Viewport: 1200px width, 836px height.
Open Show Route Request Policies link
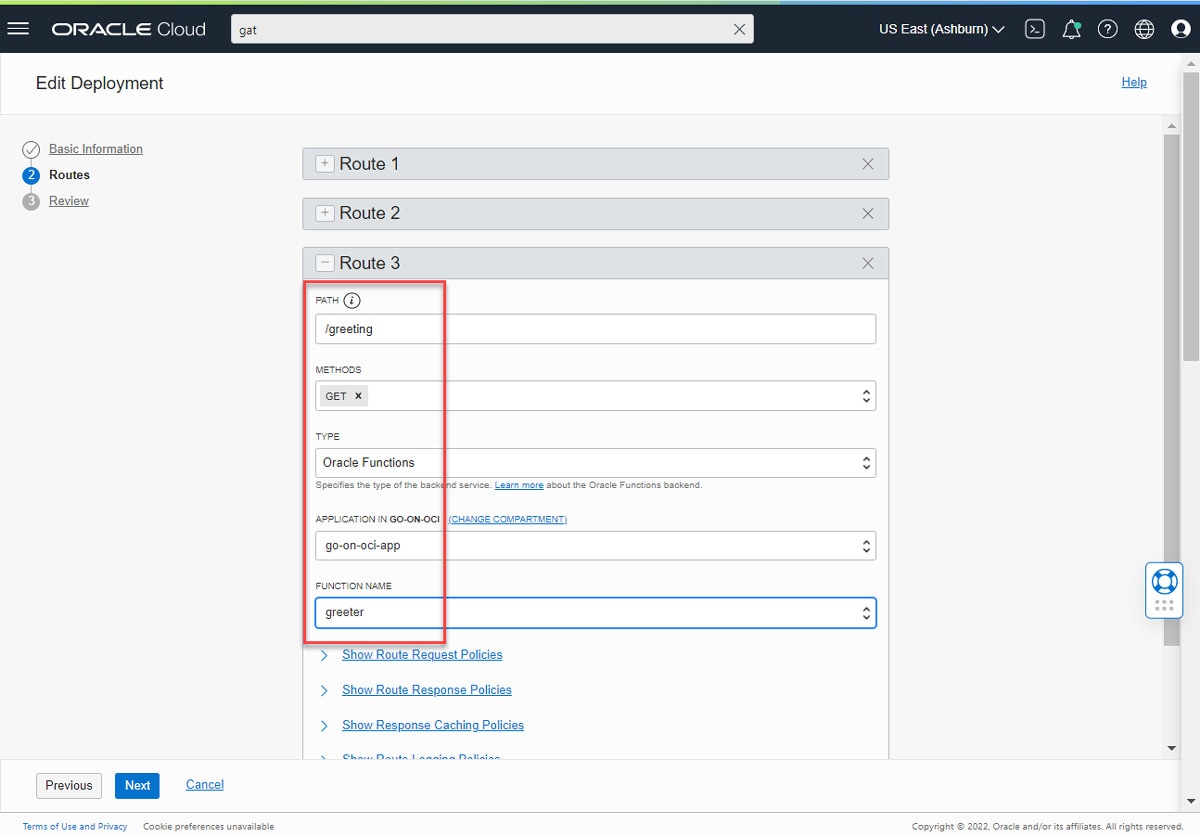tap(422, 655)
